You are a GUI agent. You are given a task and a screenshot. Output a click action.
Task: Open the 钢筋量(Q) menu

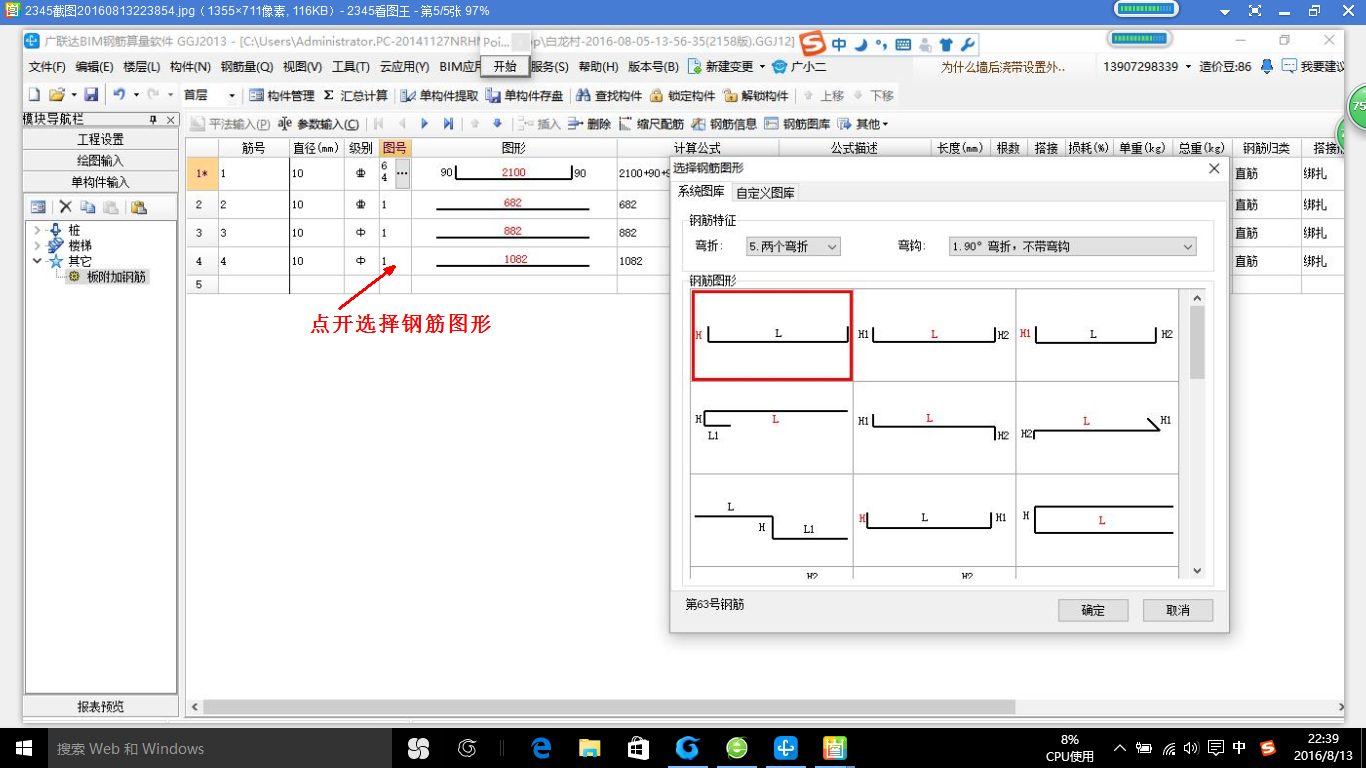tap(246, 67)
